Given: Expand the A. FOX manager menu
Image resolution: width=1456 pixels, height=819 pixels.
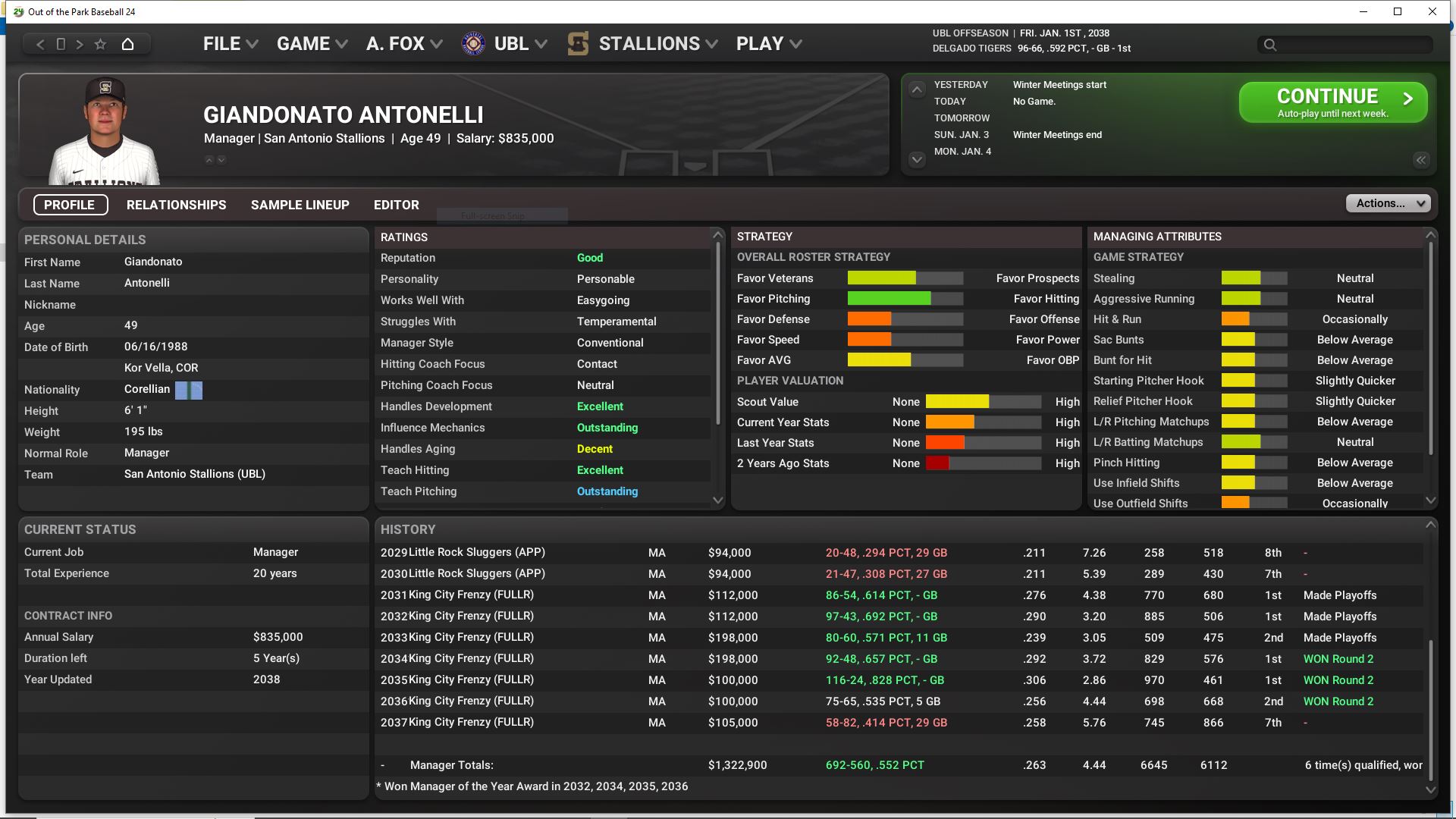Looking at the screenshot, I should coord(403,44).
